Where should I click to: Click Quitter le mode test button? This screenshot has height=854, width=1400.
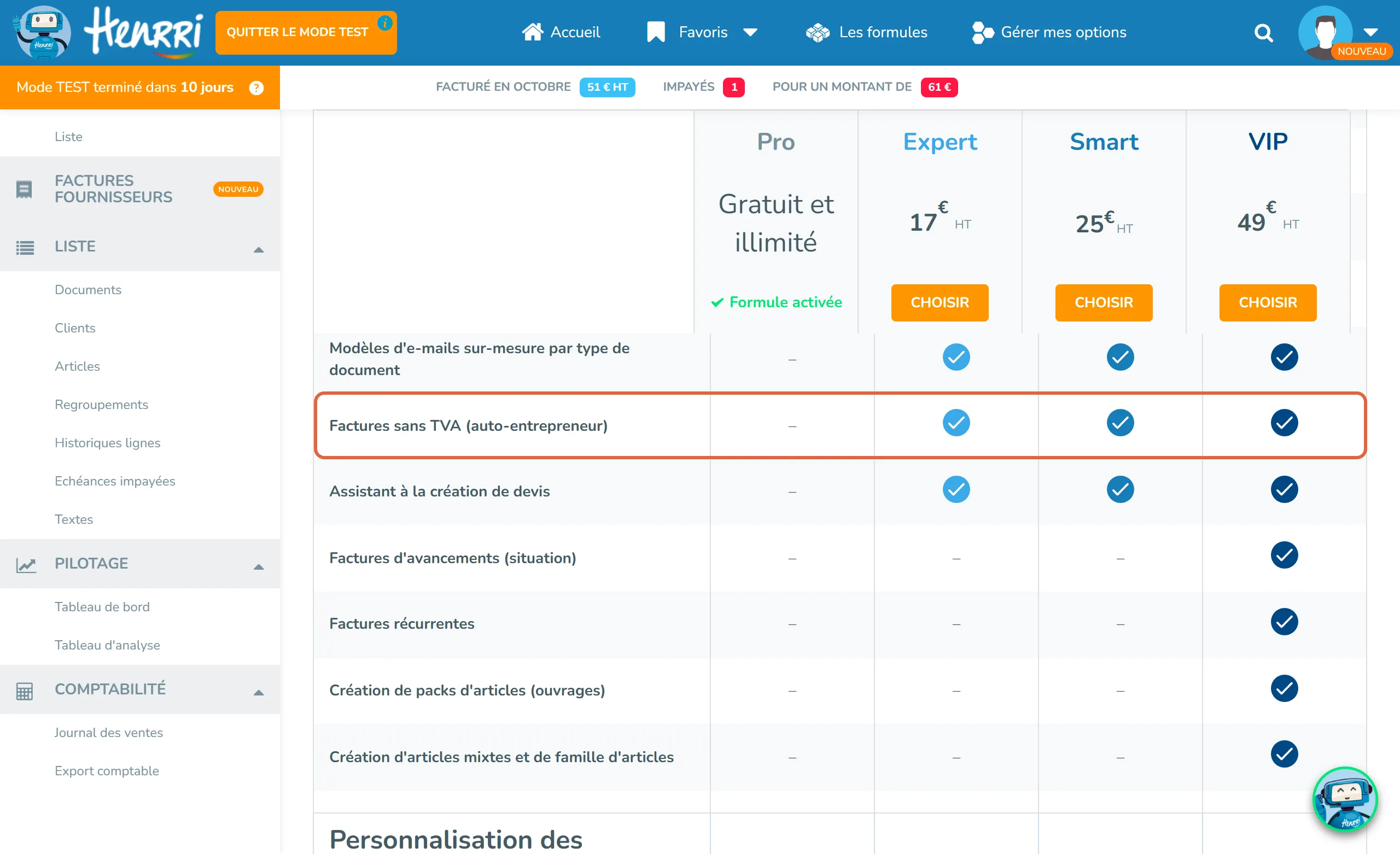click(x=306, y=32)
